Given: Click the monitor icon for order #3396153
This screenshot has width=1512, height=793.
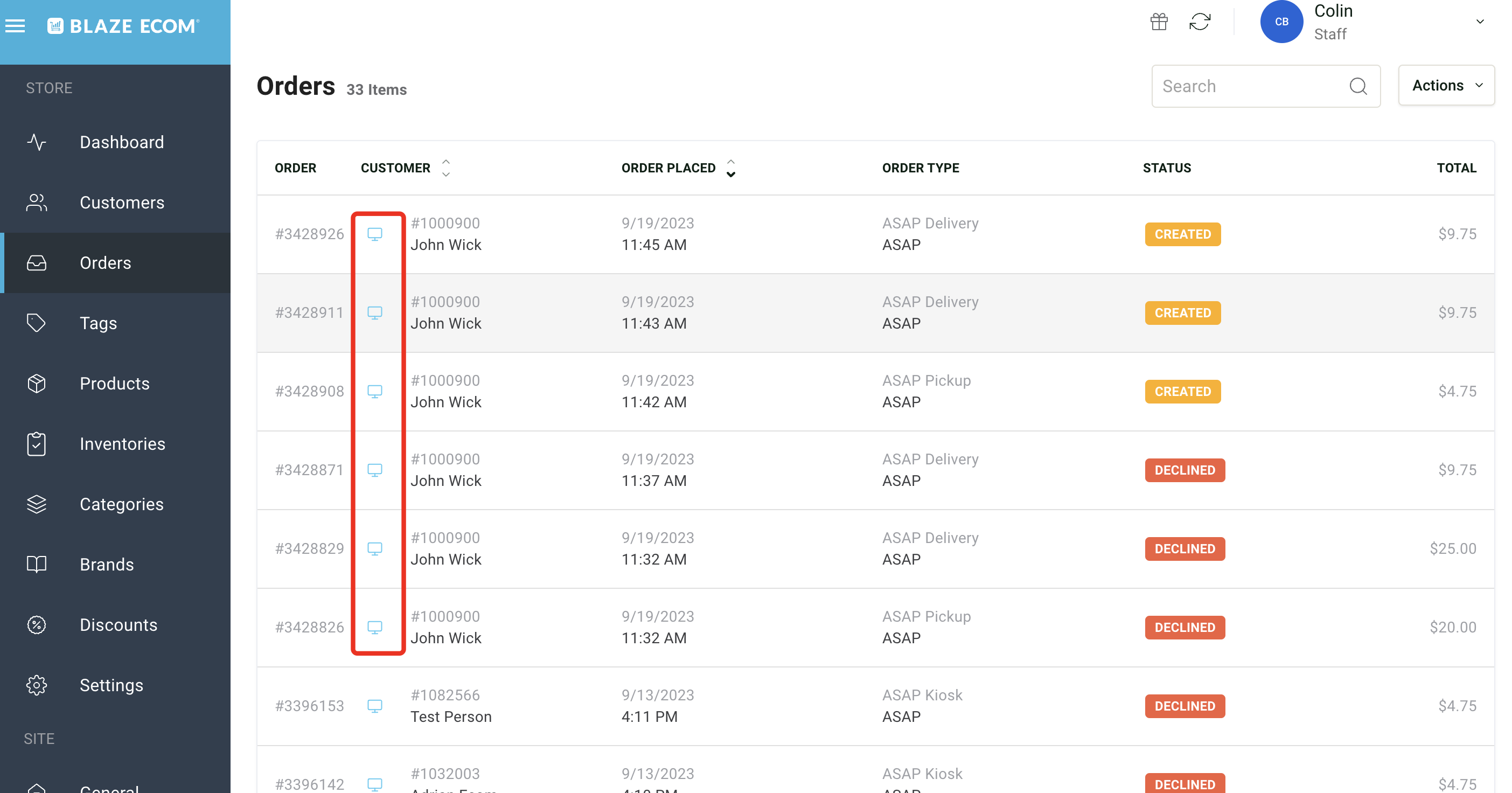Looking at the screenshot, I should coord(375,706).
